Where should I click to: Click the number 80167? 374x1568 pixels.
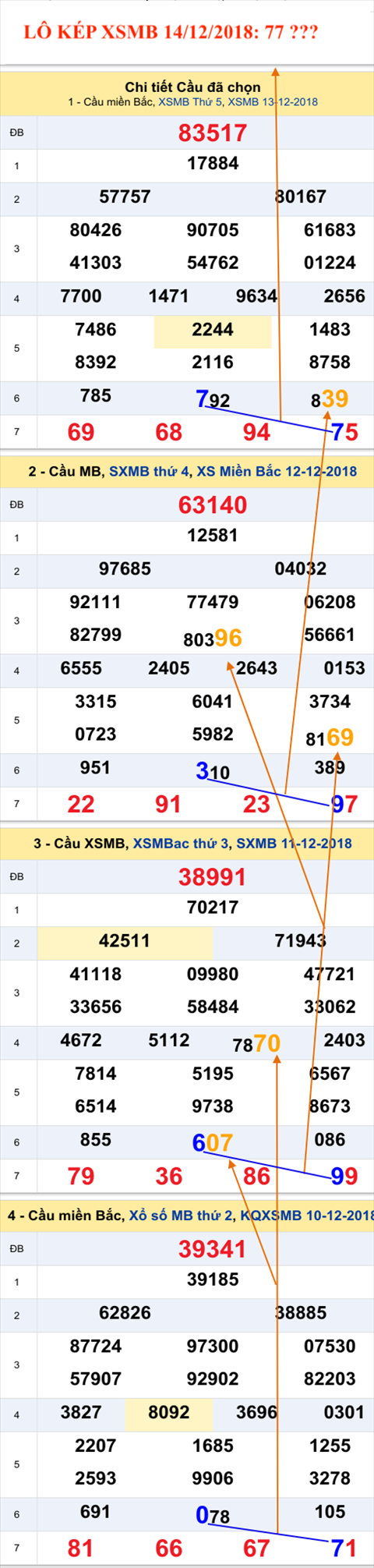301,197
